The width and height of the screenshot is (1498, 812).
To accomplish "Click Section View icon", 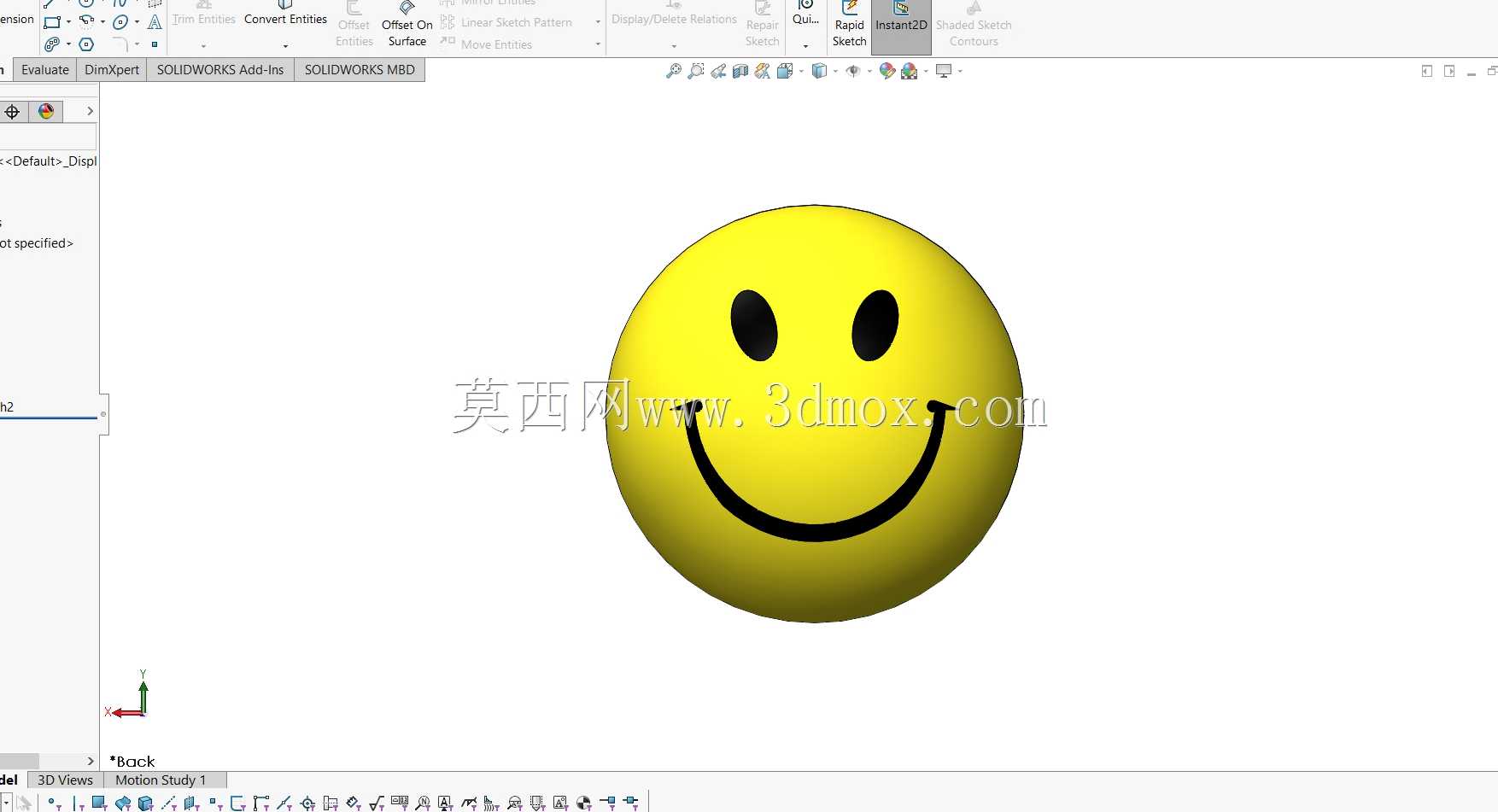I will (x=740, y=71).
